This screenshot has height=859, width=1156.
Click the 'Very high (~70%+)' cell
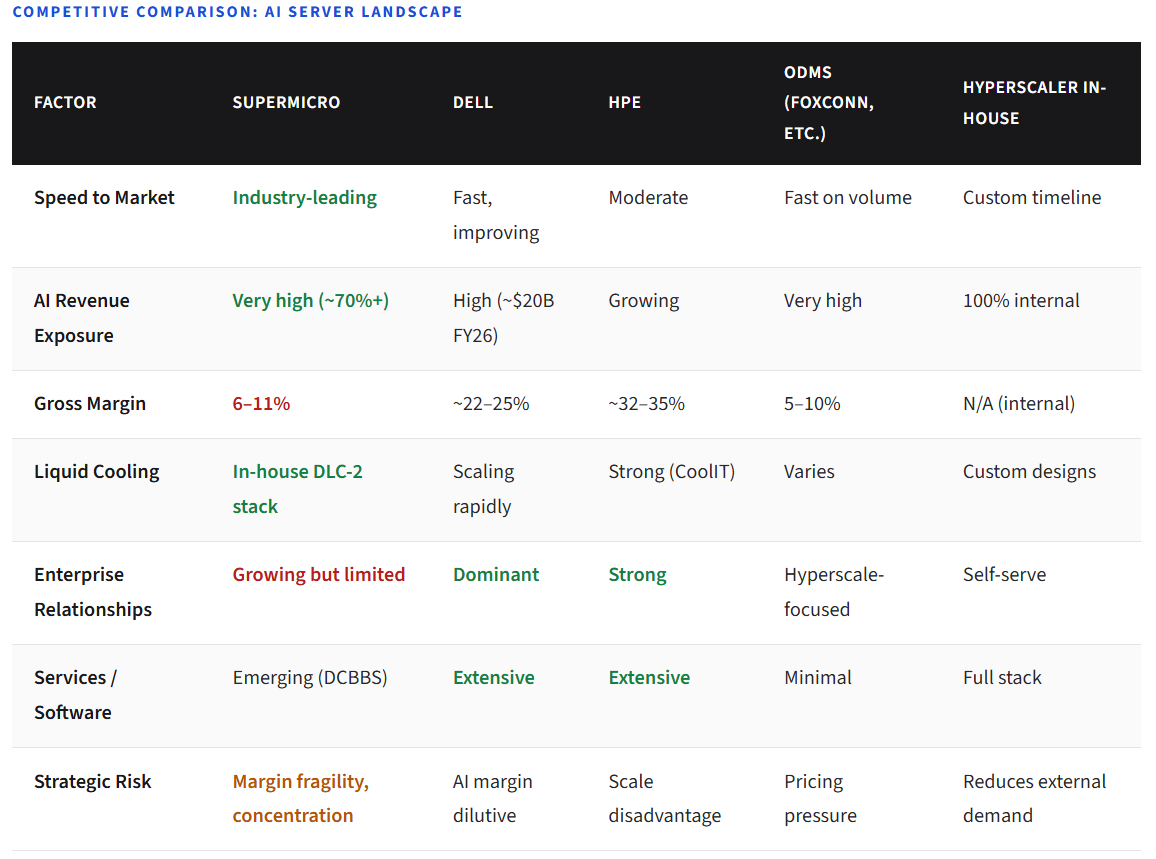pos(310,301)
